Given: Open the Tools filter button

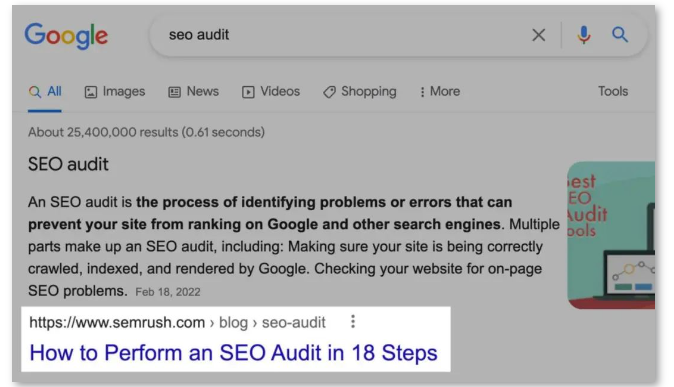Looking at the screenshot, I should pyautogui.click(x=613, y=91).
